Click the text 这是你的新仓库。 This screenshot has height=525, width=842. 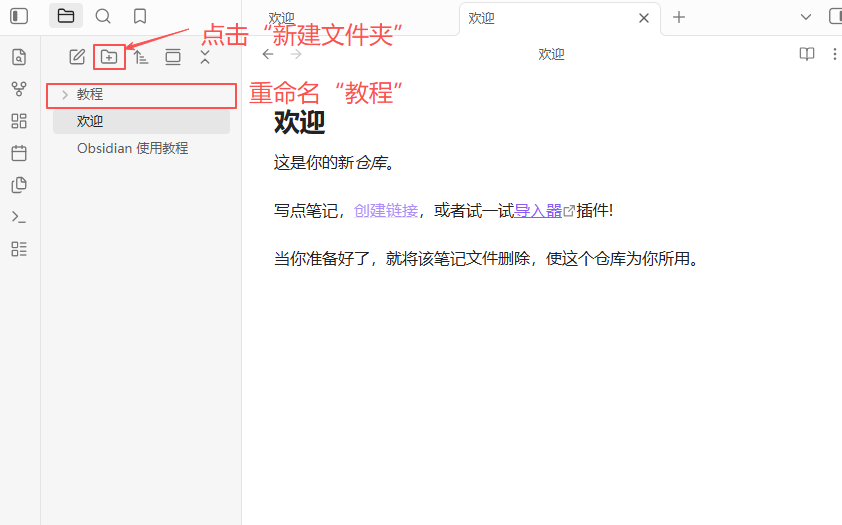[336, 163]
